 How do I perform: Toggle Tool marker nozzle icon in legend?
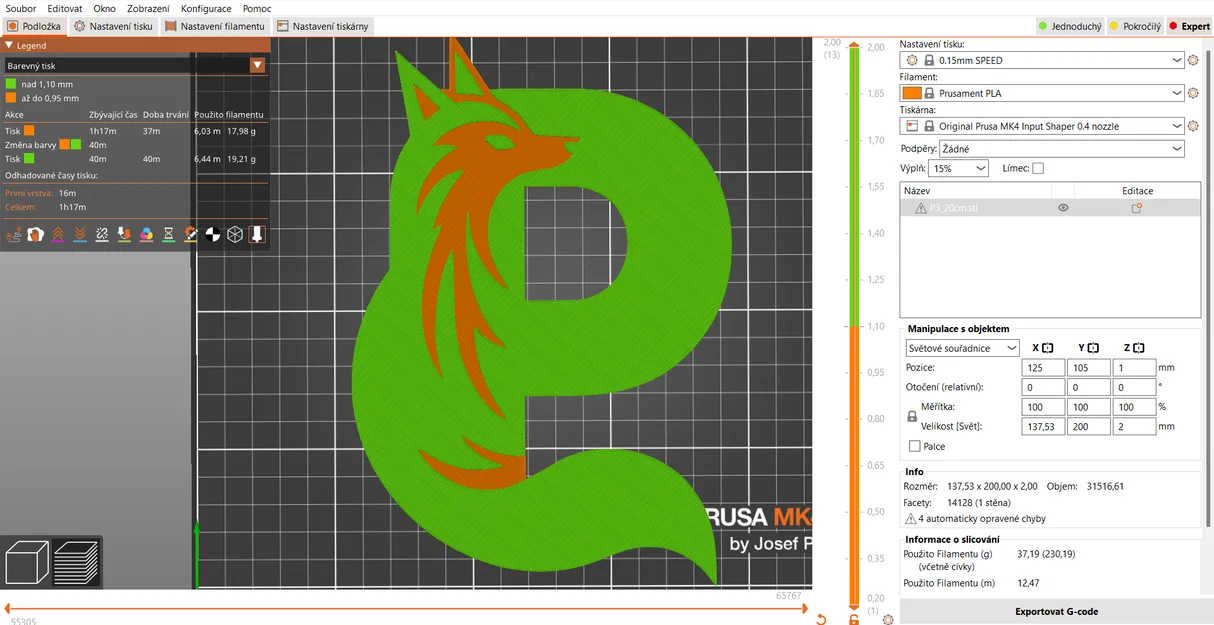tap(256, 234)
